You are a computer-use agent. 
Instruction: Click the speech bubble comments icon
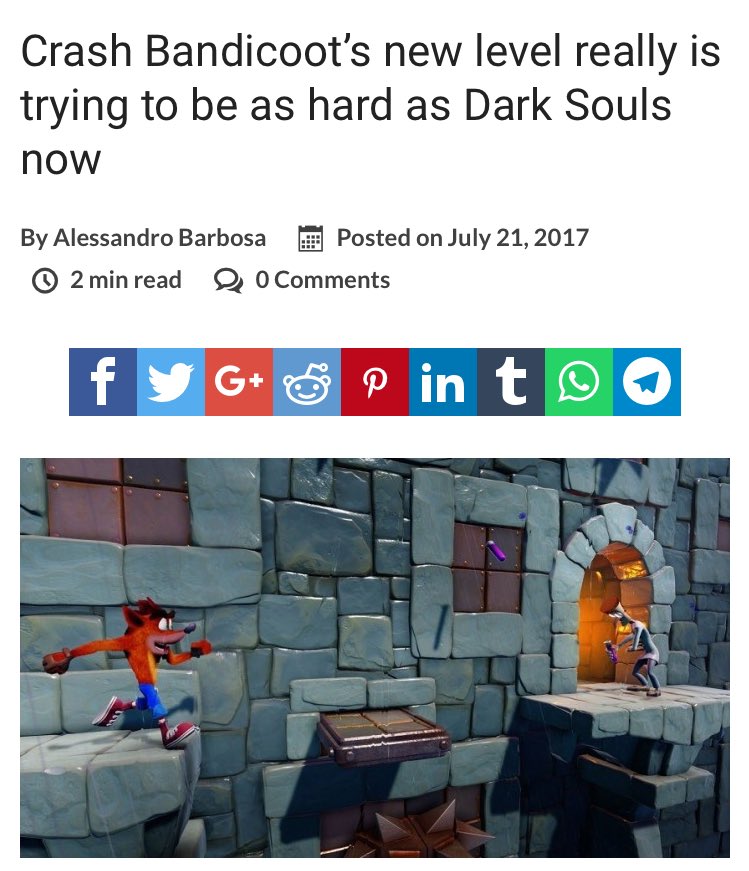(x=228, y=281)
